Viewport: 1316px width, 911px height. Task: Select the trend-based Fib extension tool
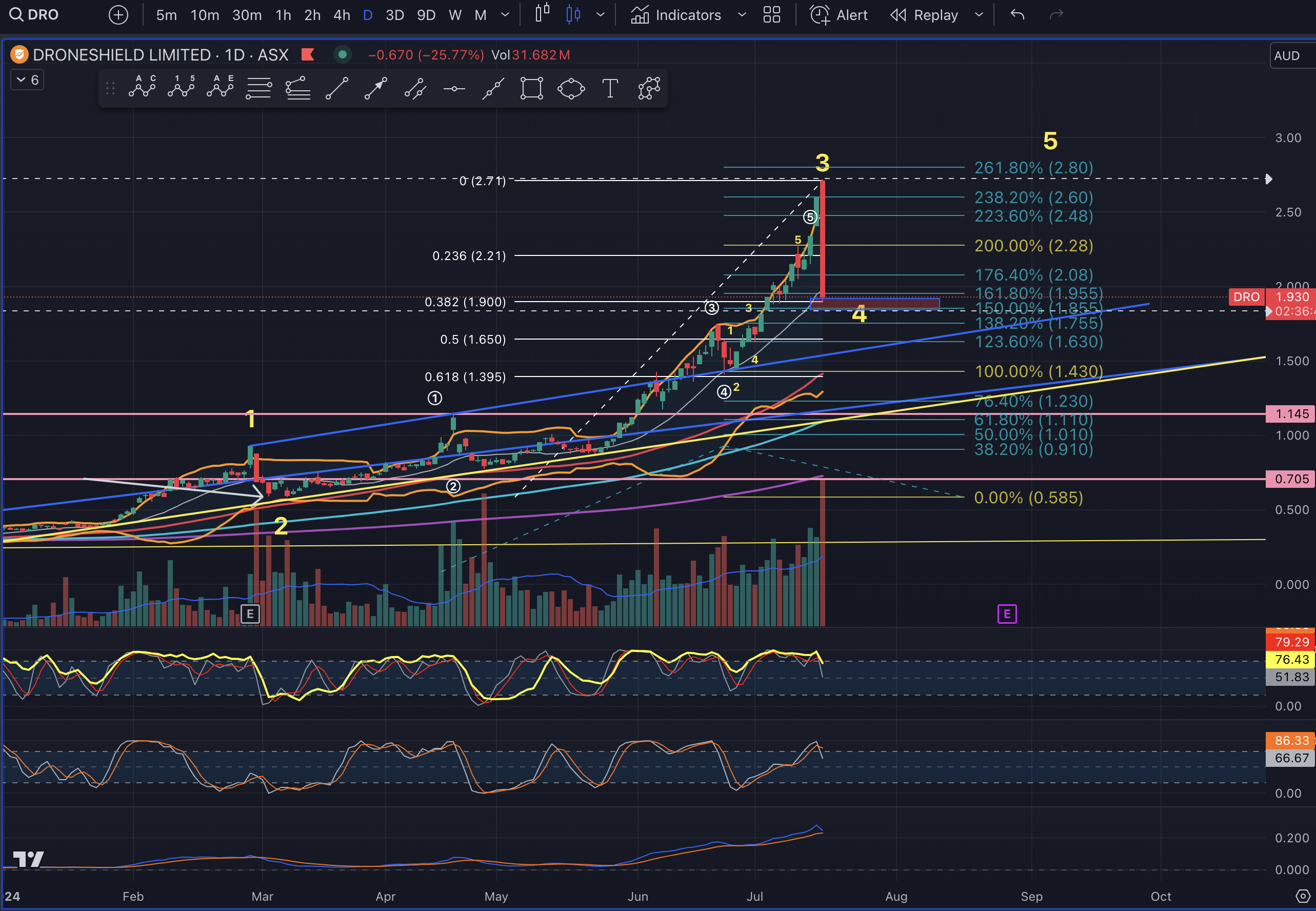point(298,88)
